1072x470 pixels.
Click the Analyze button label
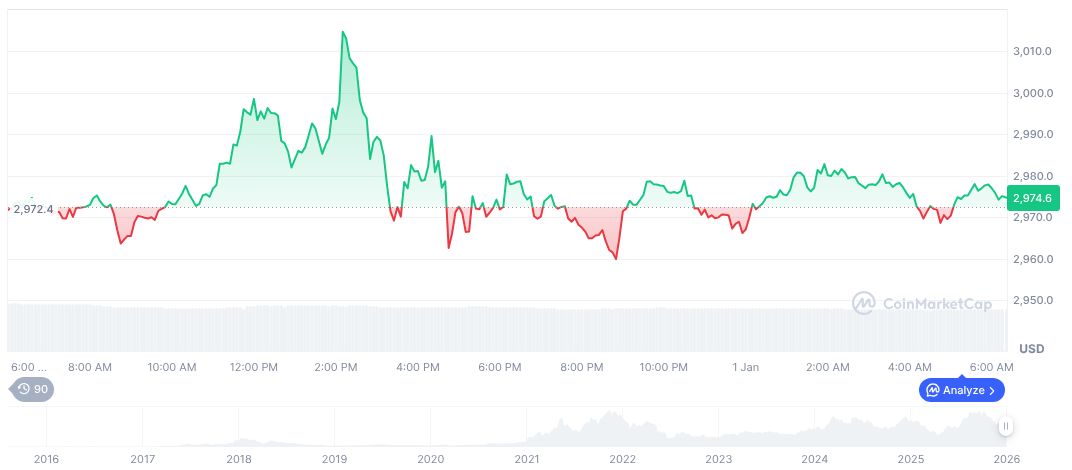[x=963, y=390]
